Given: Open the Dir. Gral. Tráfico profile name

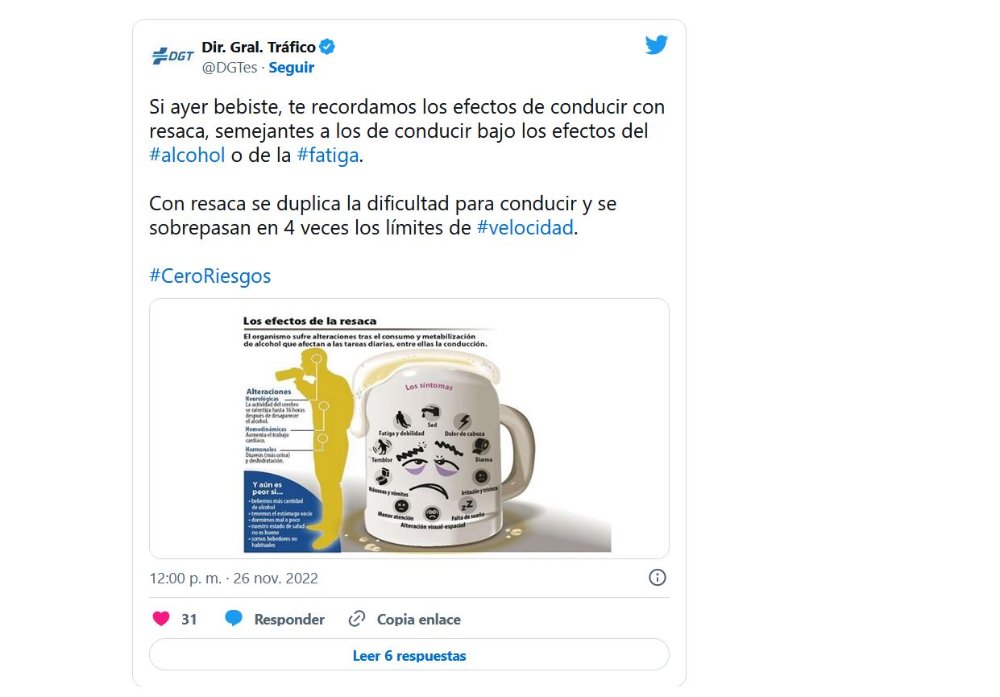Looking at the screenshot, I should pyautogui.click(x=258, y=47).
